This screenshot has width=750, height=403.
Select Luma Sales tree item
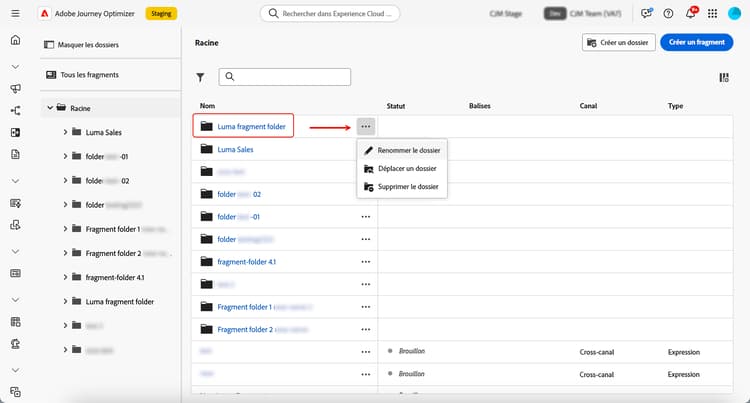tap(103, 132)
